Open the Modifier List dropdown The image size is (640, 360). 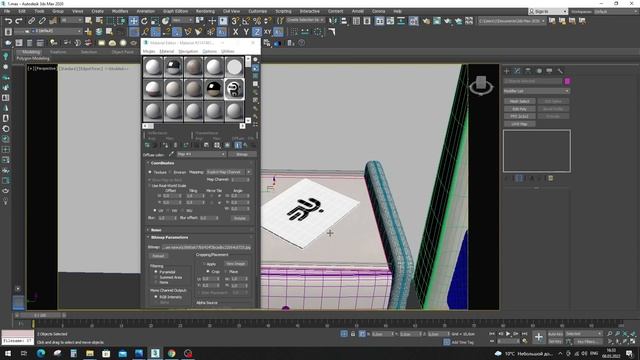(536, 91)
